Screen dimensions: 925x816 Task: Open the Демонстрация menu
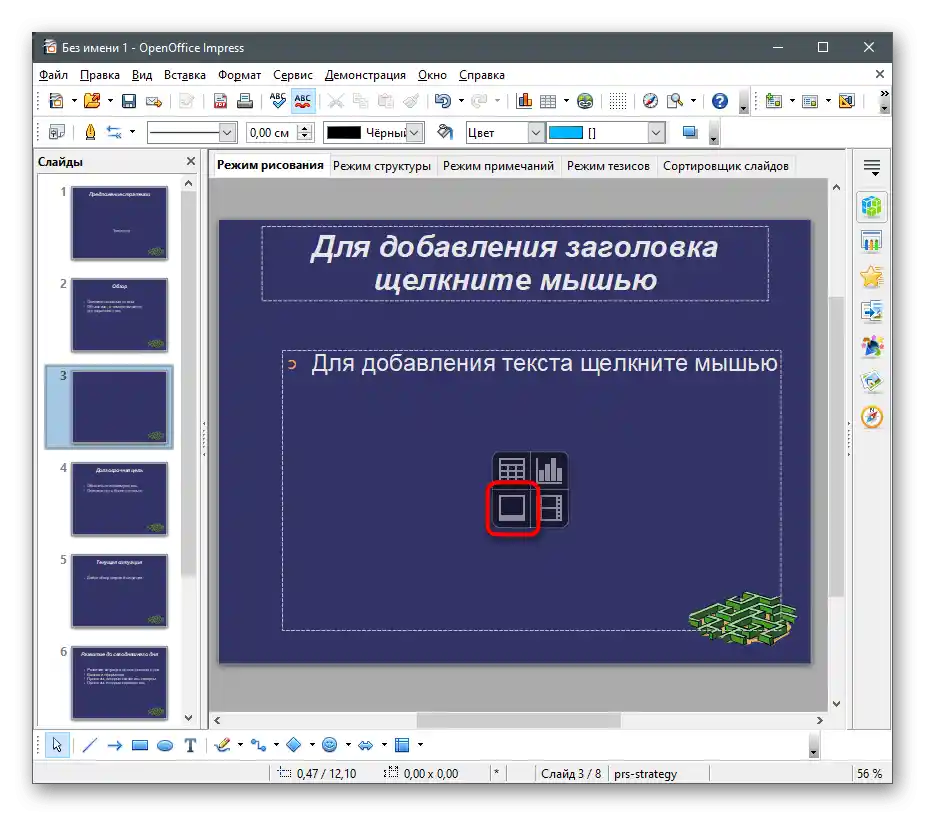coord(365,75)
